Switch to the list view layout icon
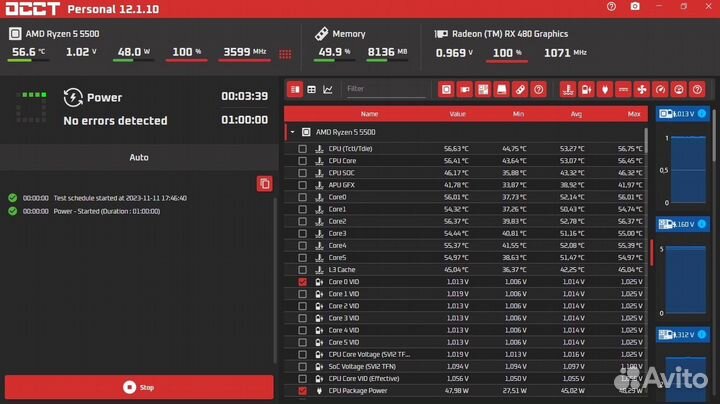The width and height of the screenshot is (720, 404). point(295,90)
